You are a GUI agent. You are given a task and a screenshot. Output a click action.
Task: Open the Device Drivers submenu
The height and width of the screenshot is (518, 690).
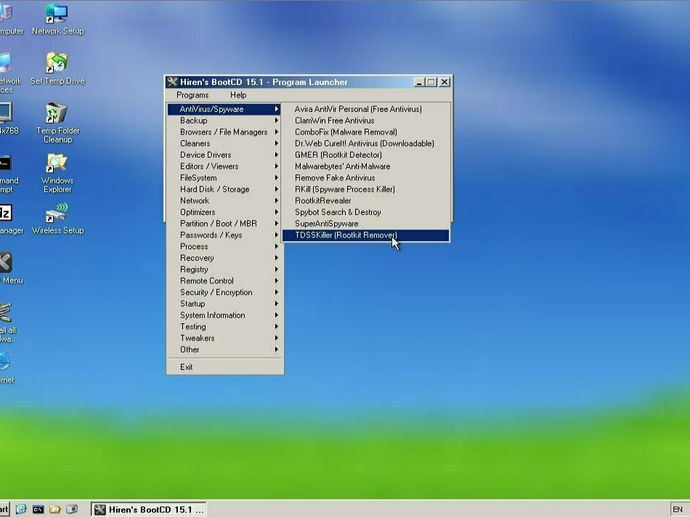point(224,155)
